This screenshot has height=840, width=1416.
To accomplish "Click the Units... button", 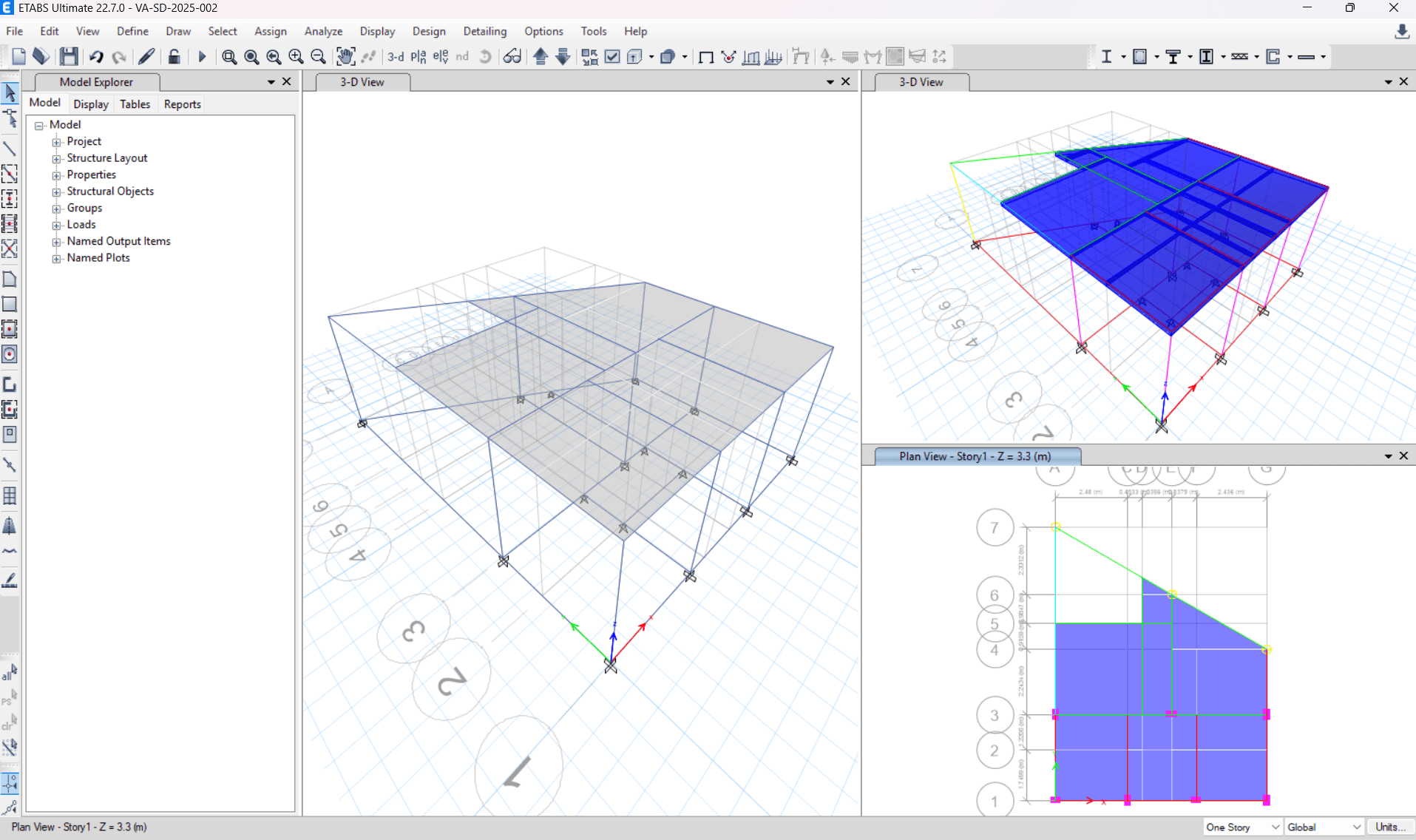I will coord(1390,827).
